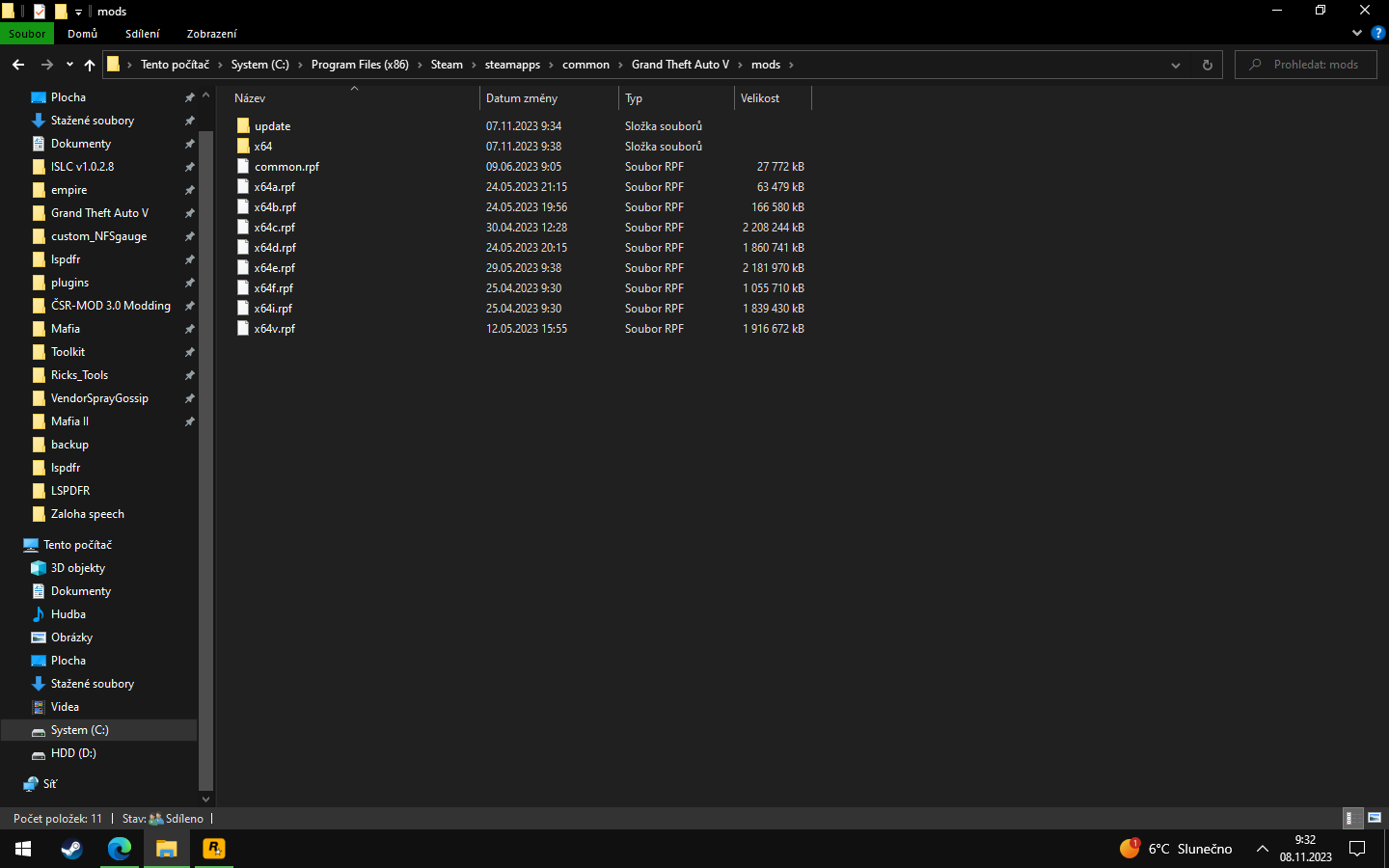Viewport: 1389px width, 868px height.
Task: Click the New Folder icon in title bar
Action: (61, 12)
